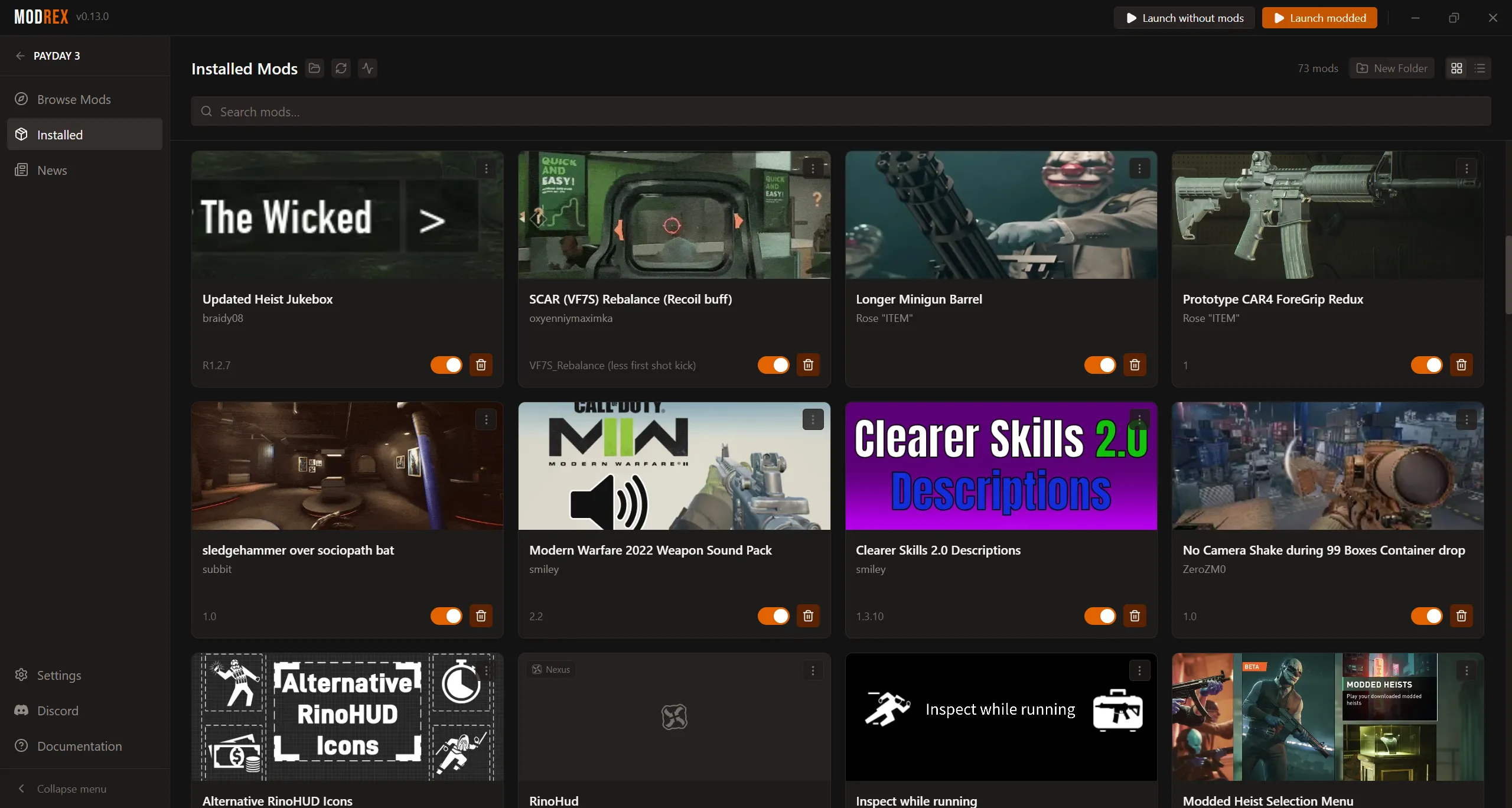This screenshot has width=1512, height=808.
Task: Click Launch modded button
Action: coord(1319,18)
